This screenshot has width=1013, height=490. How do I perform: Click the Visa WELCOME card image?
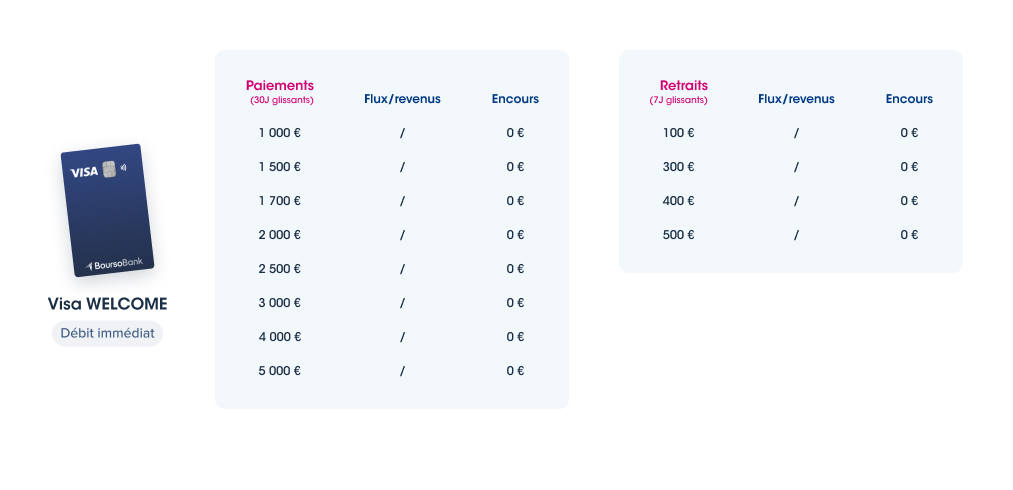click(107, 210)
